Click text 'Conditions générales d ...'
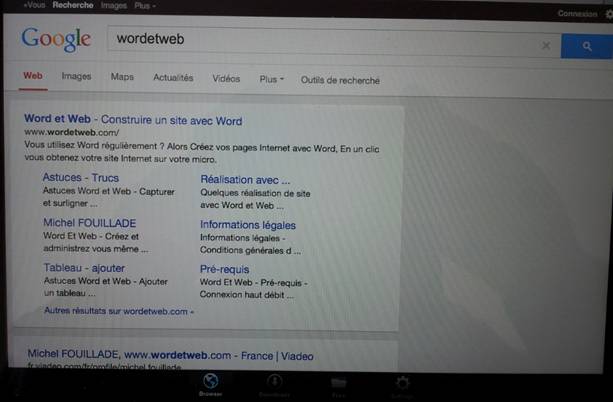The image size is (613, 402). [250, 250]
